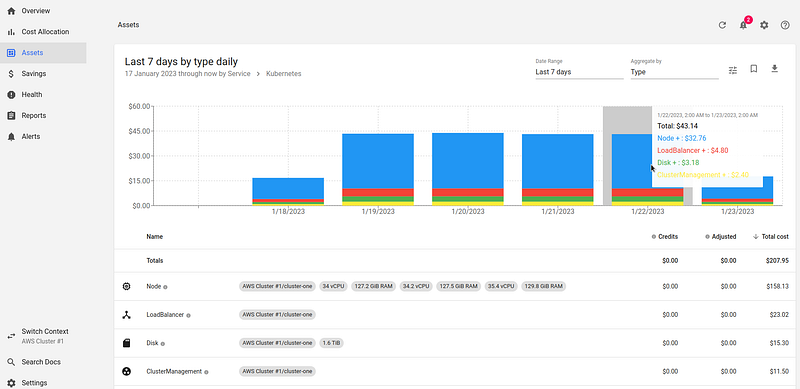This screenshot has height=389, width=800.
Task: Click the LoadBalancer type icon
Action: 127,314
